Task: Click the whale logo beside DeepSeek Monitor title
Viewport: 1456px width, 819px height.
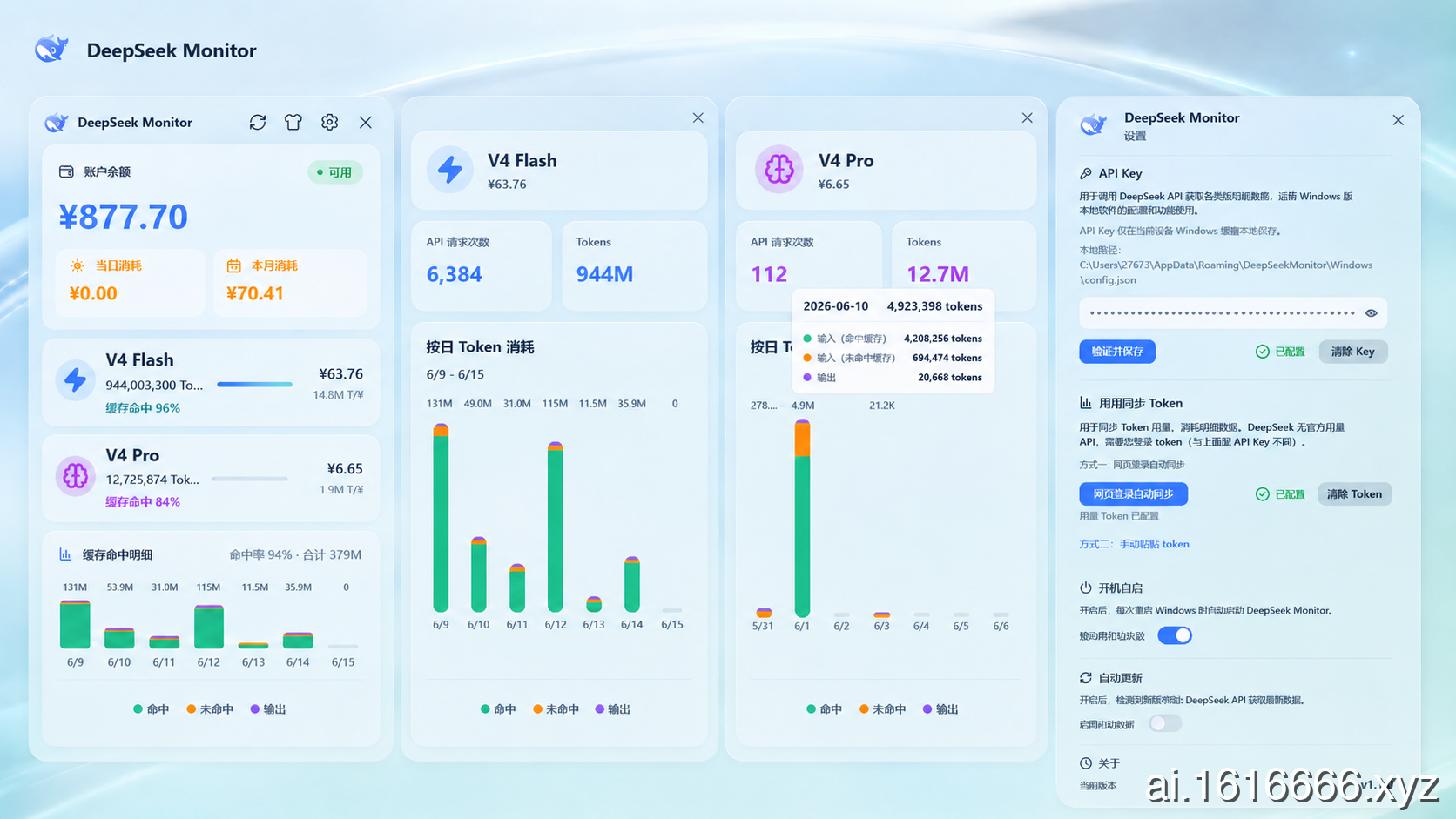Action: coord(51,49)
